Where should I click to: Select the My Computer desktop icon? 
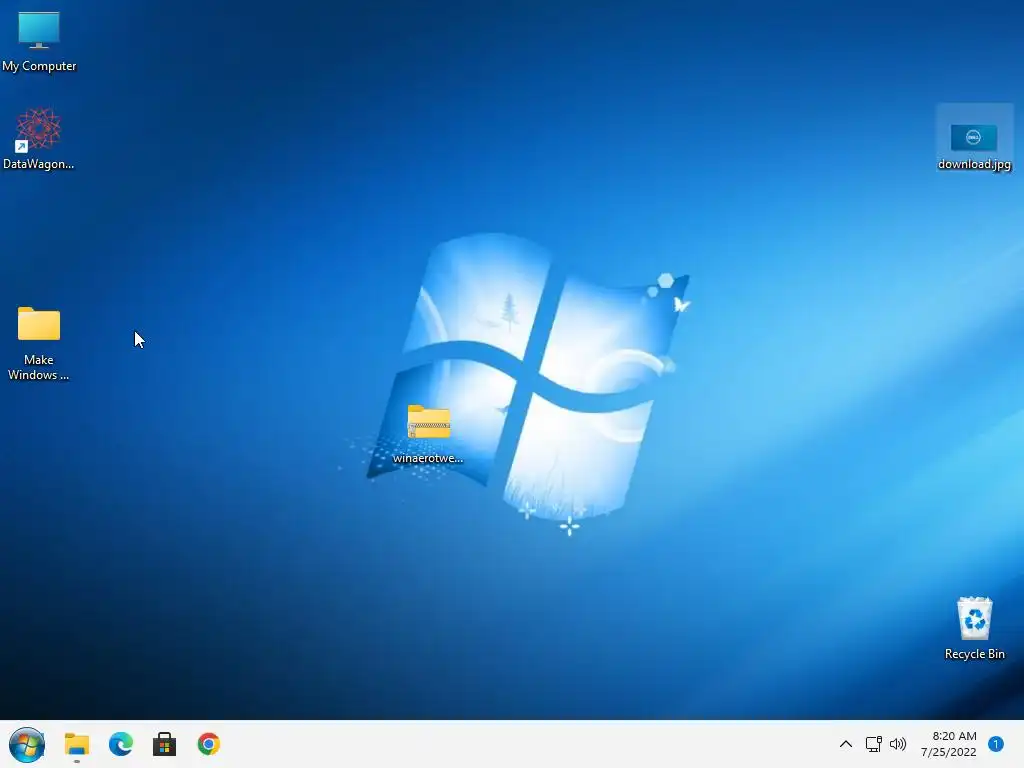39,31
